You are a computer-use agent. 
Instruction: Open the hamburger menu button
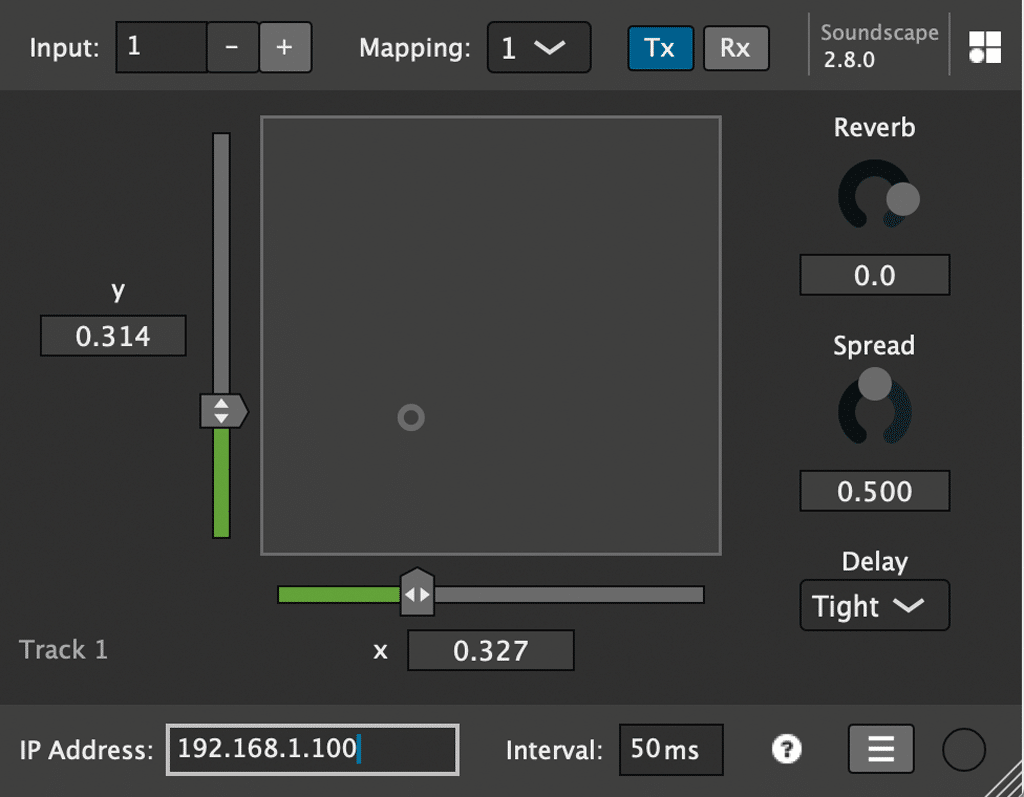pos(881,749)
